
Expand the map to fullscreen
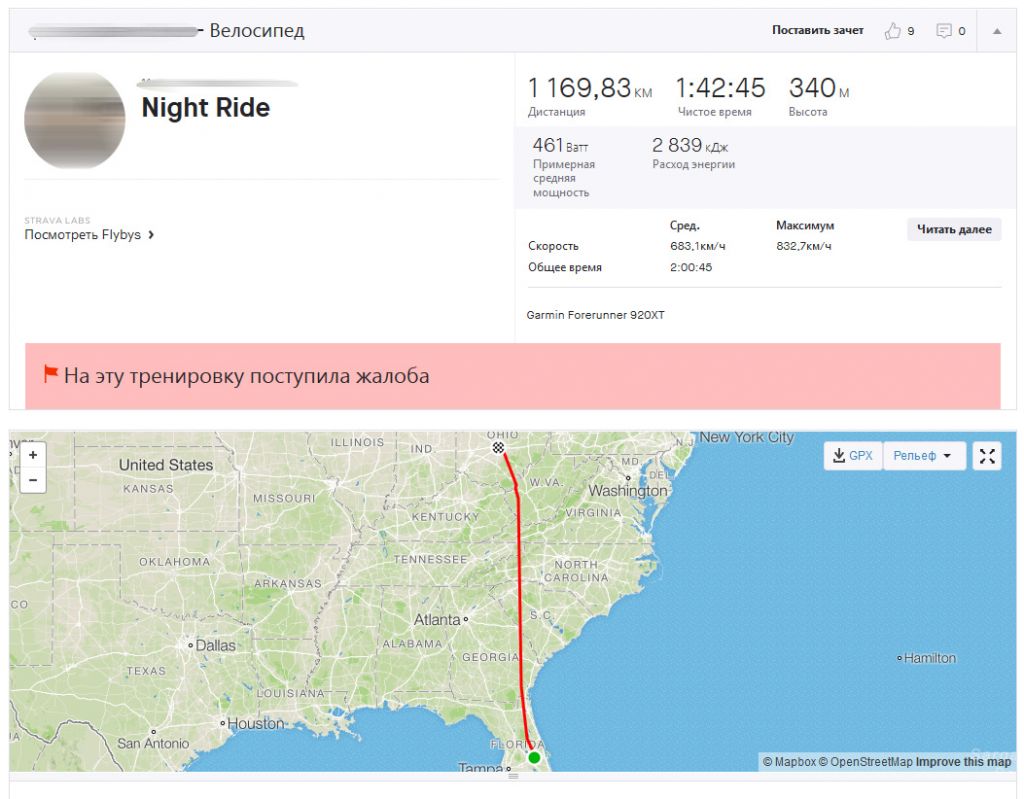coord(987,456)
